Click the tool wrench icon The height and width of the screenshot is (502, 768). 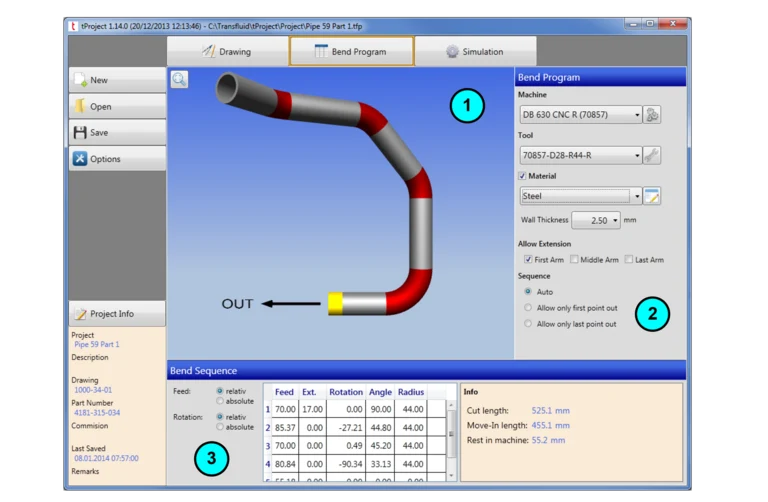(652, 155)
